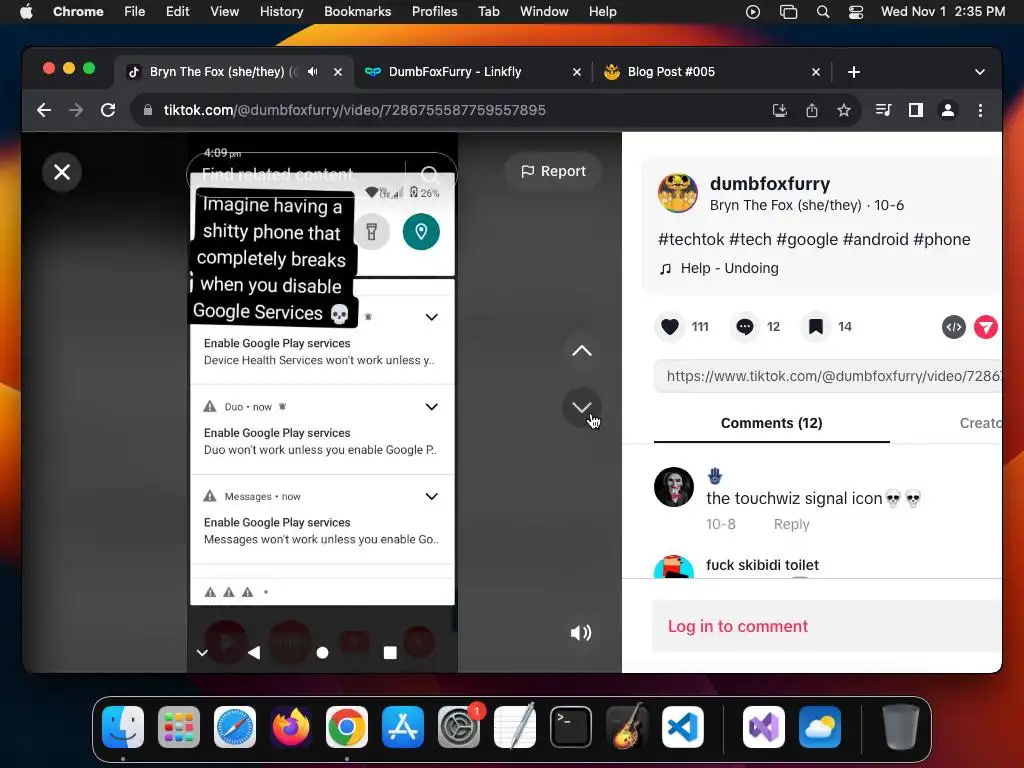Viewport: 1024px width, 768px height.
Task: Open embed code icon
Action: 953,327
